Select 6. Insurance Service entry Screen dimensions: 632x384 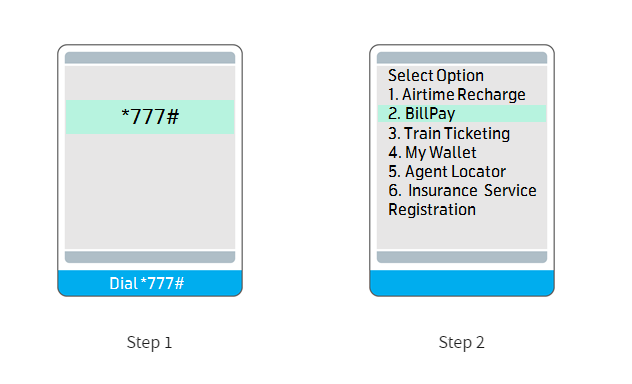(462, 191)
